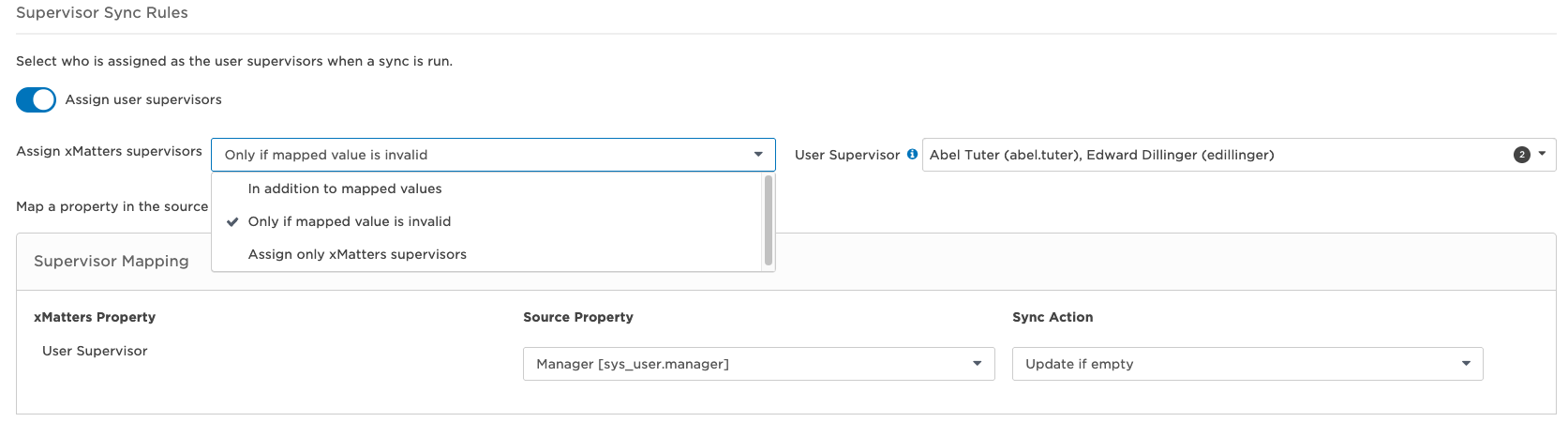Click the Supervisor Mapping header

[x=112, y=261]
